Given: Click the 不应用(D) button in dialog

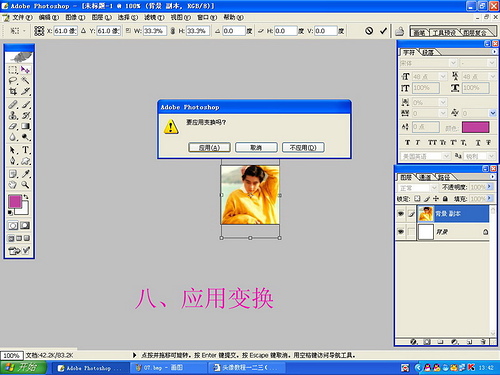Looking at the screenshot, I should (x=303, y=147).
